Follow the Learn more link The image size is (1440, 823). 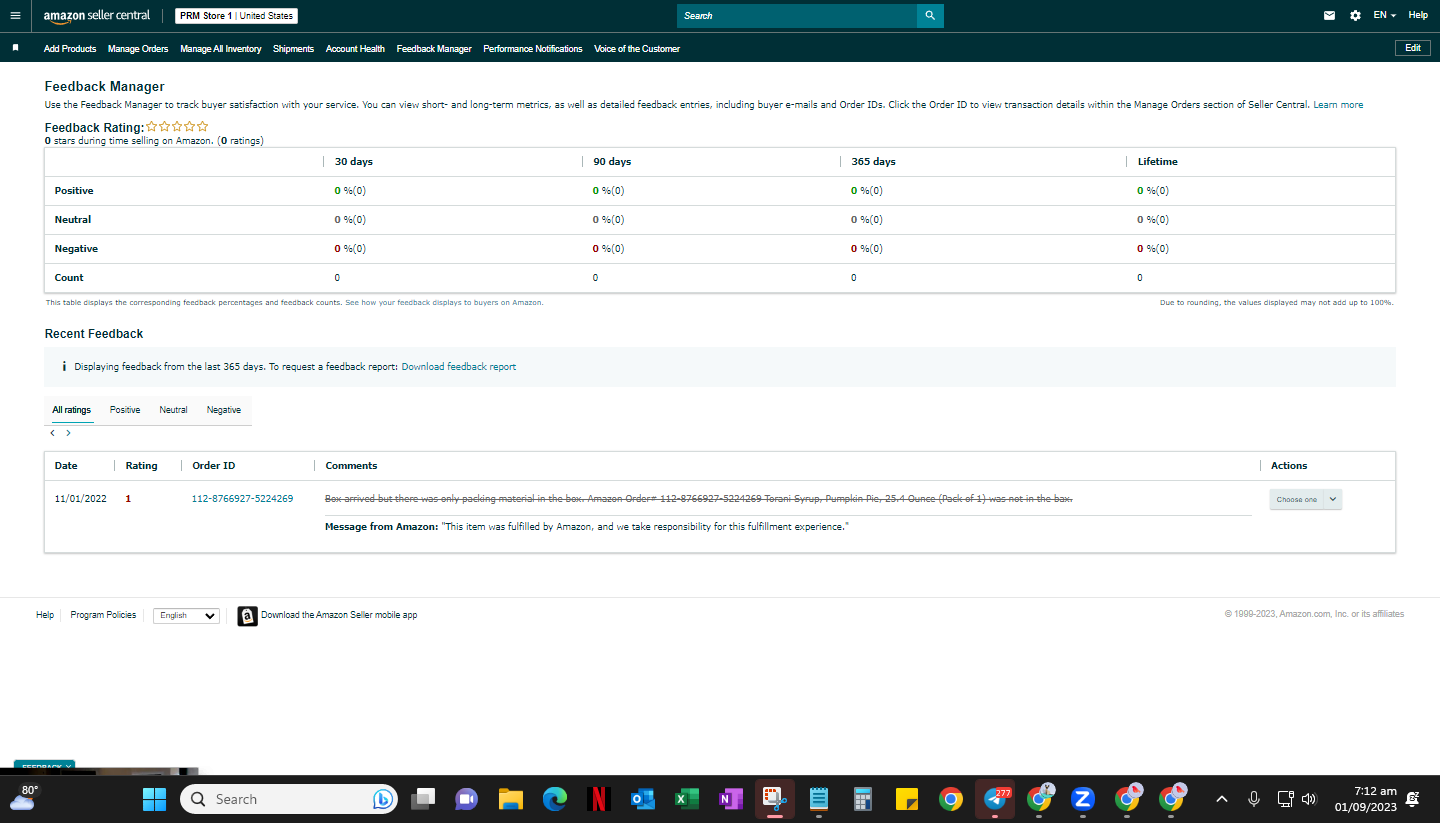click(1338, 105)
